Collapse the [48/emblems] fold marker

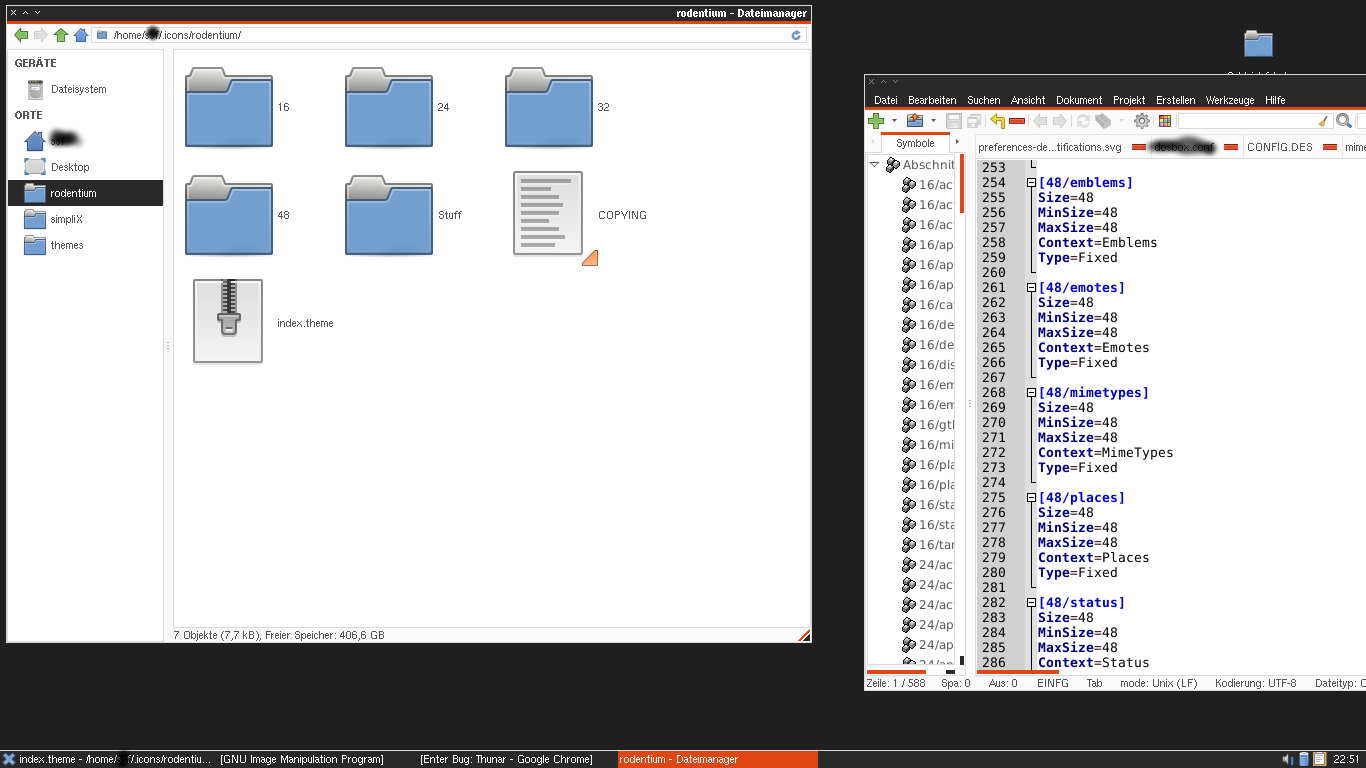[1031, 183]
